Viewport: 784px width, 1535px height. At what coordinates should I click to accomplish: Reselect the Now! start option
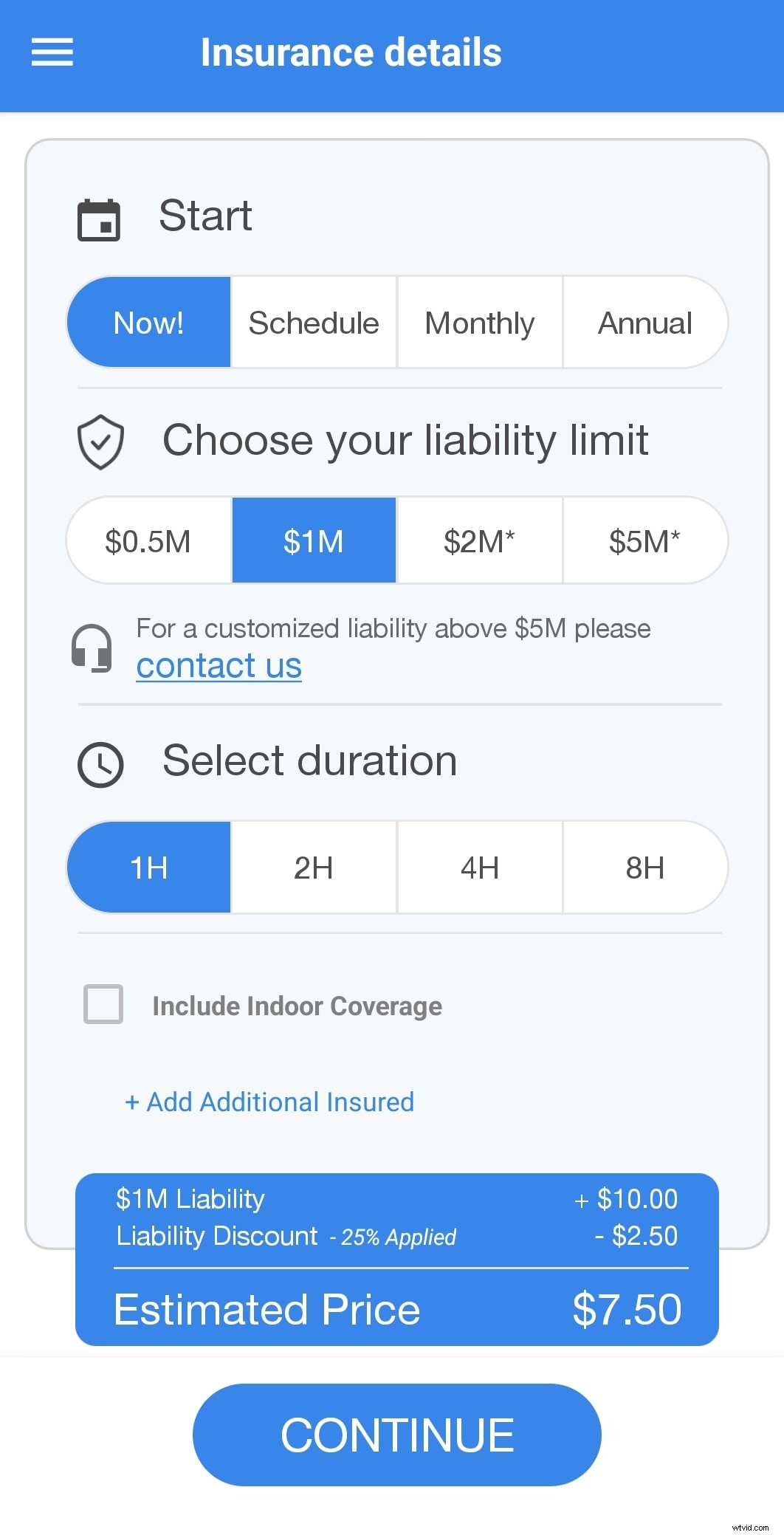coord(148,323)
